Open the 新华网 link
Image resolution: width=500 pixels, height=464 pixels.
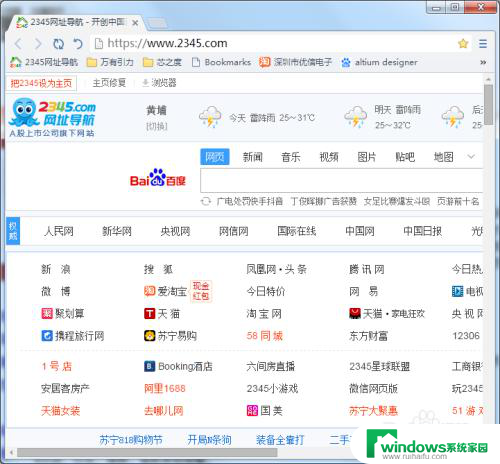[x=117, y=231]
